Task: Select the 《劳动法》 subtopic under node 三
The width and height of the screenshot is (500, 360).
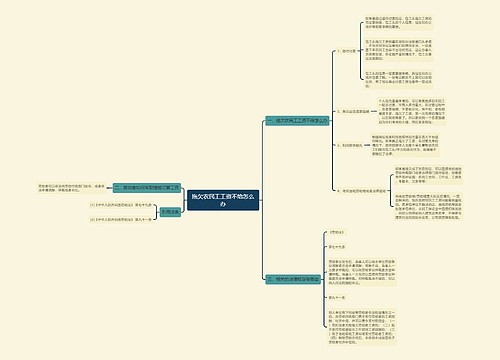Action: pyautogui.click(x=336, y=232)
